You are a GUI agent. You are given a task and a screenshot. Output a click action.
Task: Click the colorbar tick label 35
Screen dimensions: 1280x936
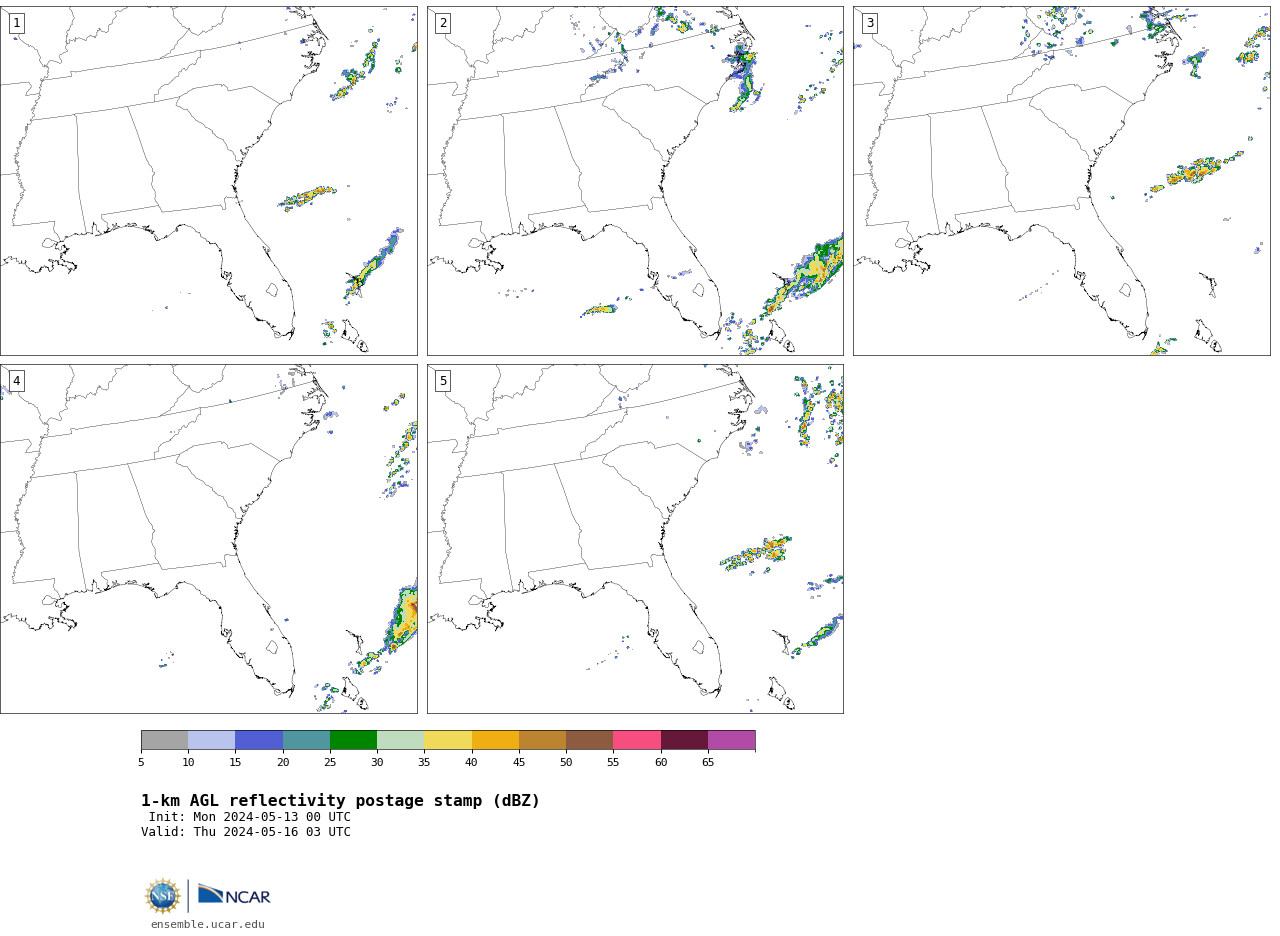(424, 763)
